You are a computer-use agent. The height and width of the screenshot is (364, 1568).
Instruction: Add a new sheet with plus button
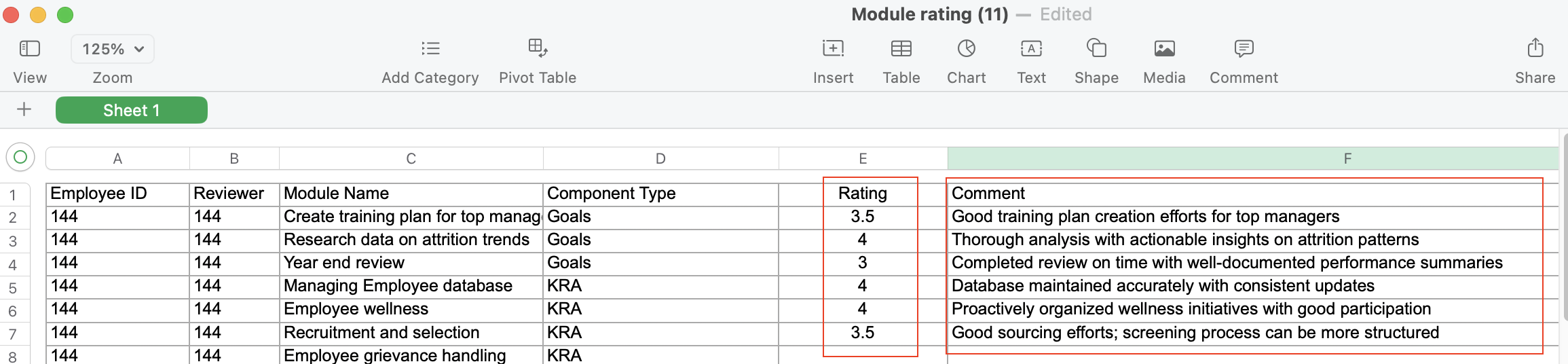24,109
